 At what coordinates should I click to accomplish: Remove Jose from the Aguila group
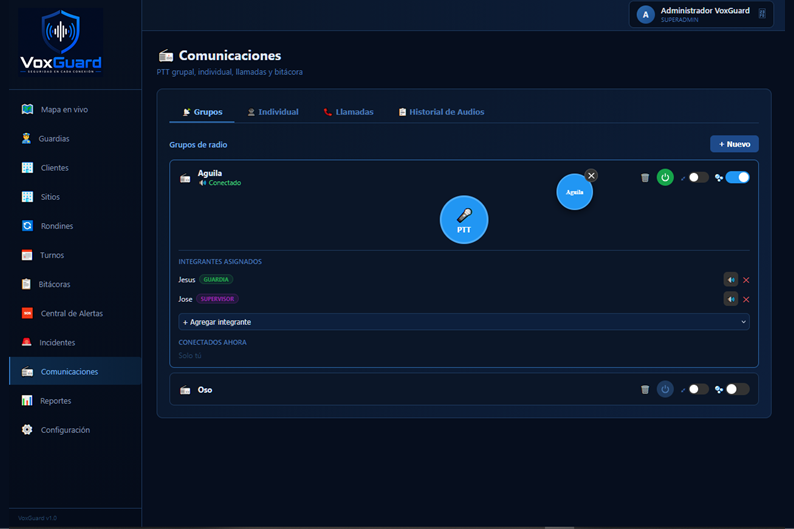[x=746, y=300]
